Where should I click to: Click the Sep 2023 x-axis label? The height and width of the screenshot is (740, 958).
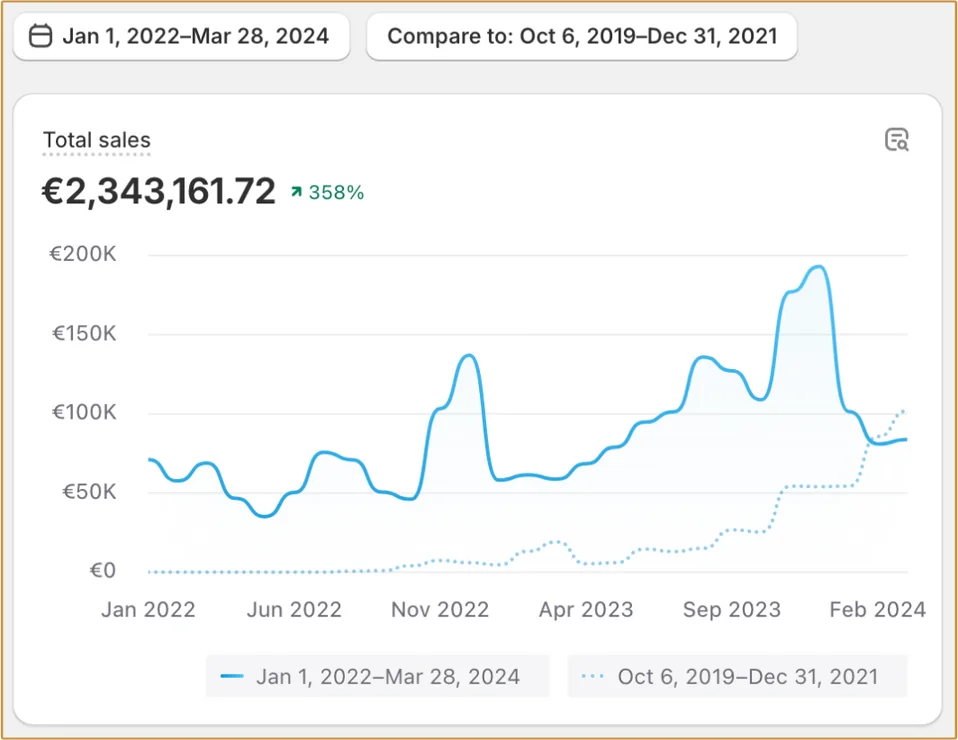732,610
